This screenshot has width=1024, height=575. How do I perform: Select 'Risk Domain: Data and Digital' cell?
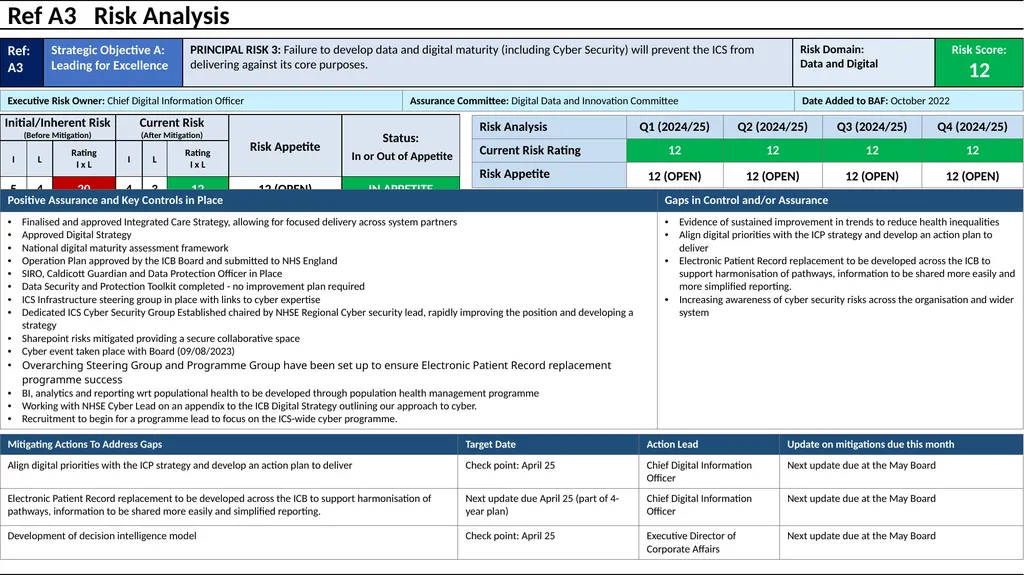(863, 63)
